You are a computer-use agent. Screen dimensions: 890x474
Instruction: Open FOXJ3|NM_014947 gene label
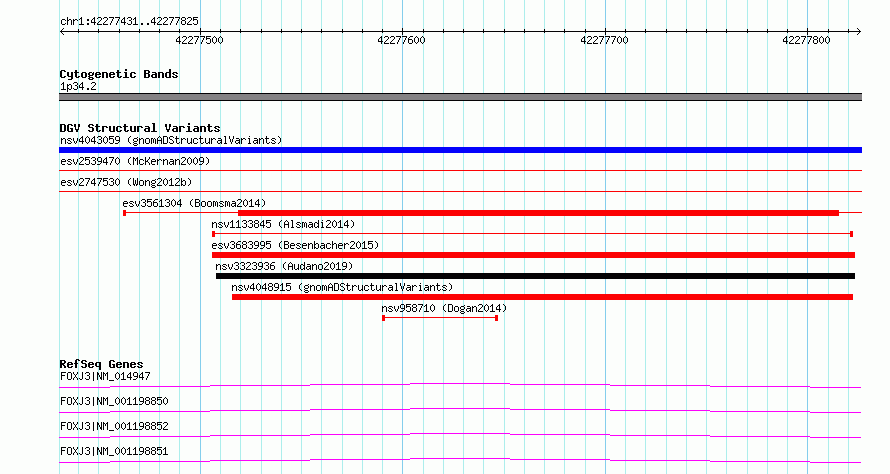point(105,376)
